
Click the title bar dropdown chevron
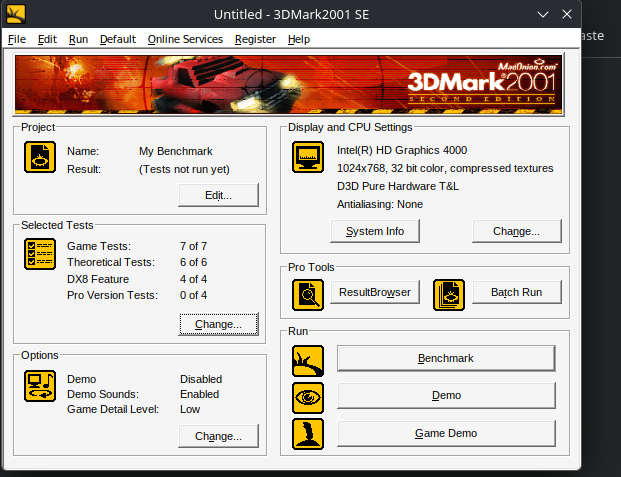coord(543,14)
